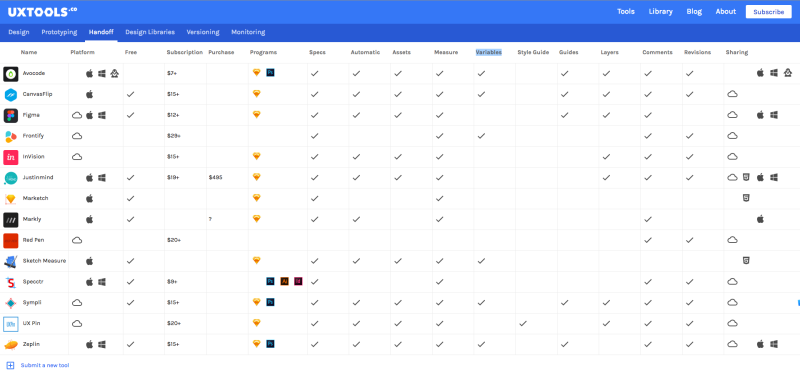Click the Free checkmark in Figma row

(131, 115)
